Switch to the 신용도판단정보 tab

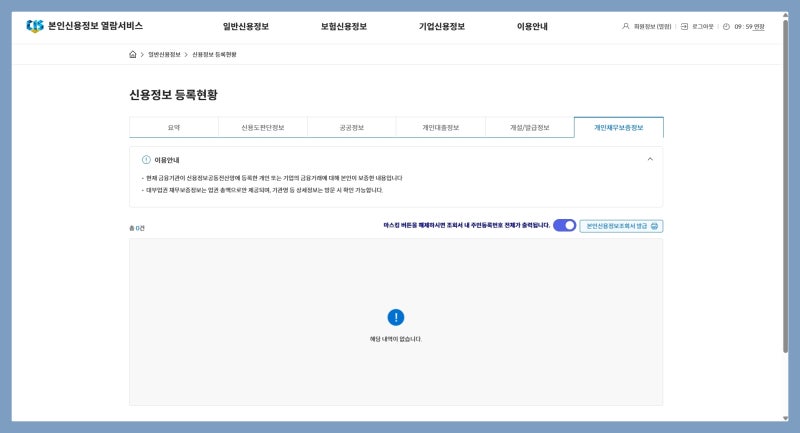(263, 128)
